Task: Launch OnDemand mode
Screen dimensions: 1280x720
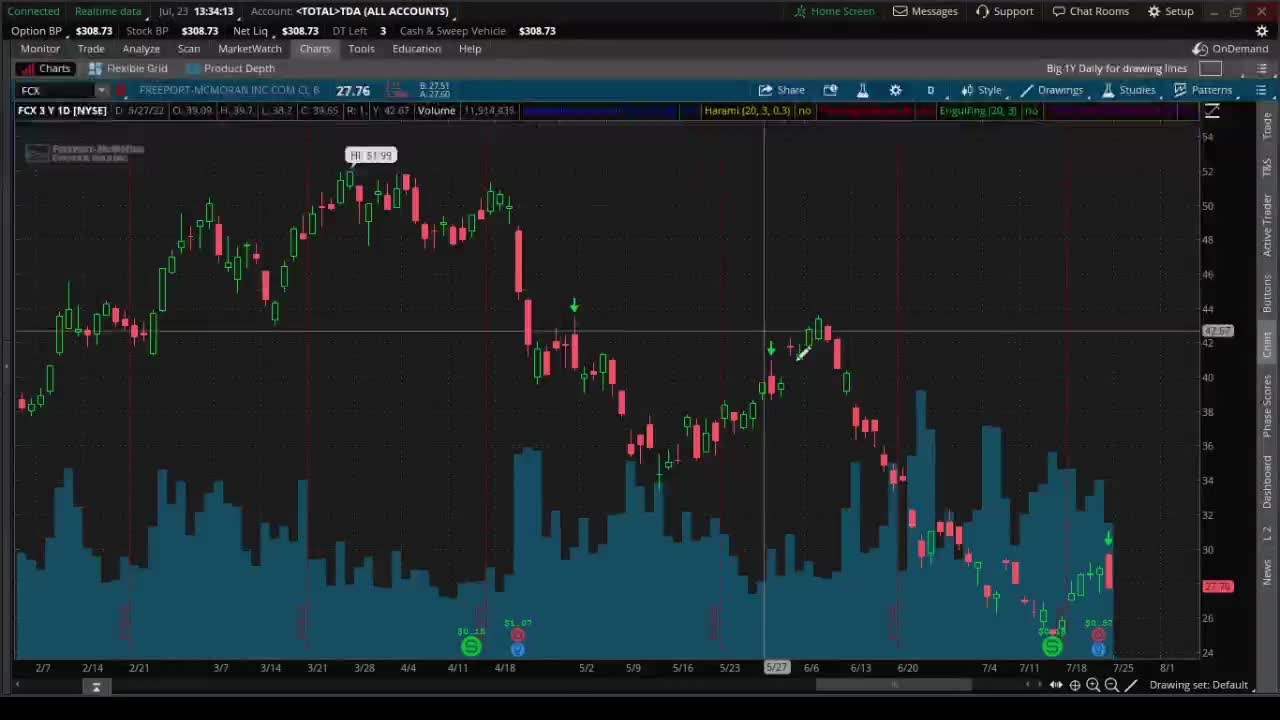Action: click(x=1230, y=49)
